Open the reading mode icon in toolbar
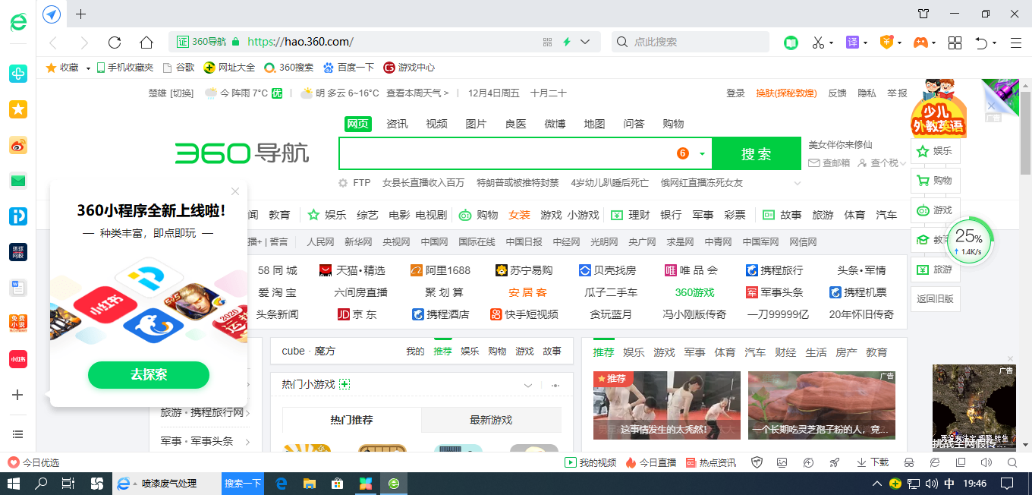The image size is (1032, 495). 790,43
